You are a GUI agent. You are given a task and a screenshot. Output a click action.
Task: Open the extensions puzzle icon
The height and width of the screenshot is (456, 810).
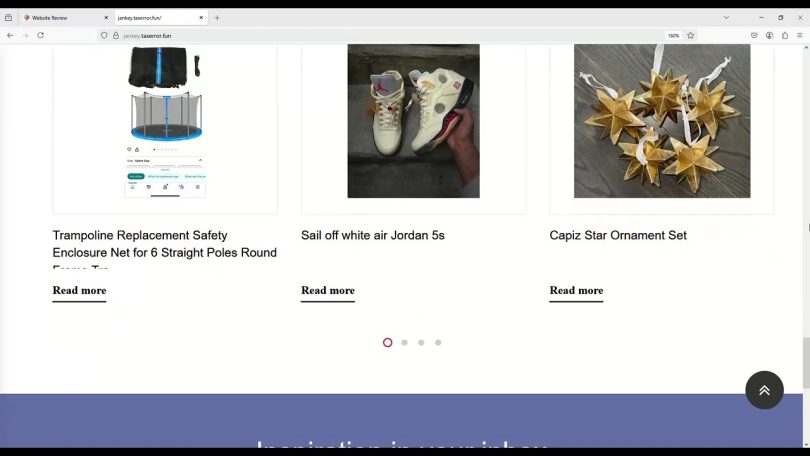(785, 36)
